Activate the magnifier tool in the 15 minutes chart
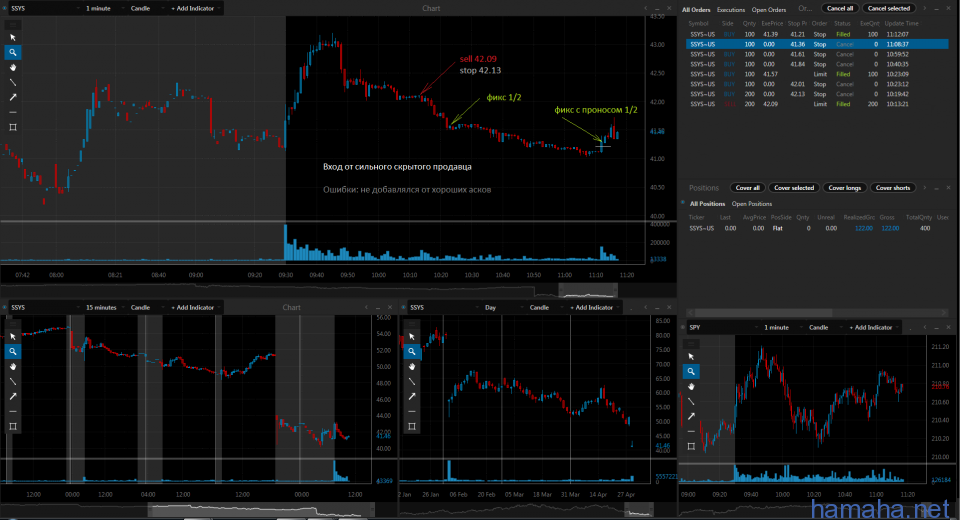 [x=13, y=352]
